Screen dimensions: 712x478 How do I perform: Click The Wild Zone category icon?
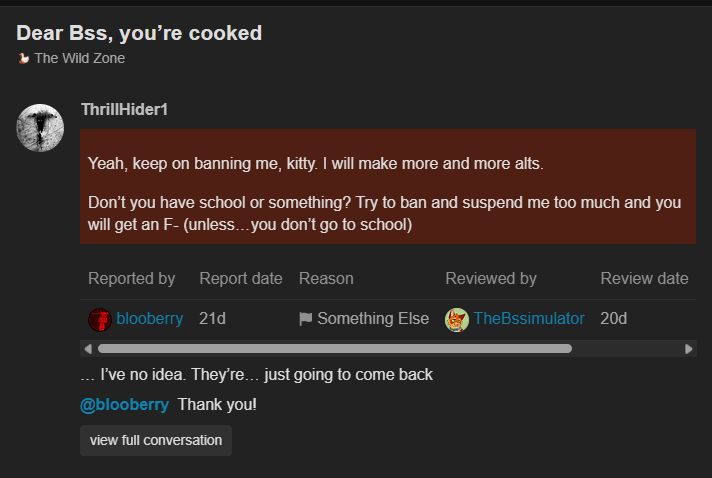tap(23, 58)
